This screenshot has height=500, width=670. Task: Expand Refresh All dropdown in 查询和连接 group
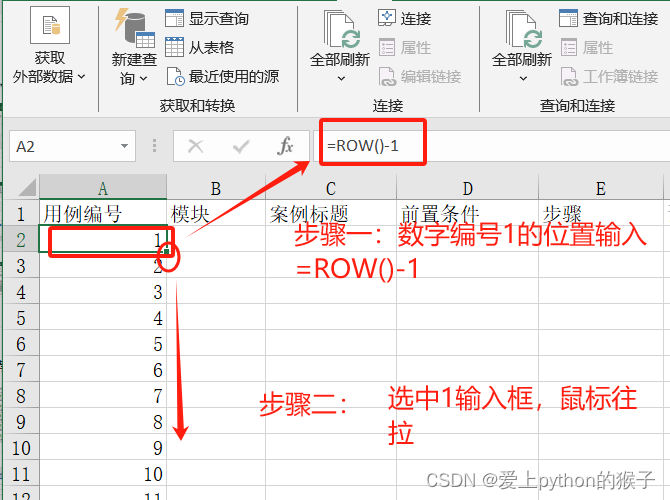523,78
